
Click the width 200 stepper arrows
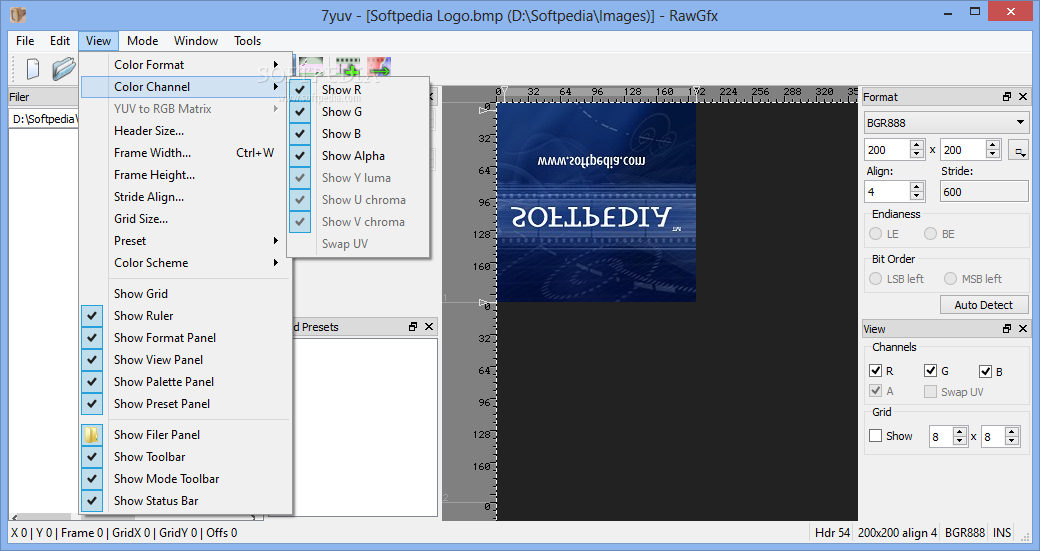pyautogui.click(x=917, y=150)
